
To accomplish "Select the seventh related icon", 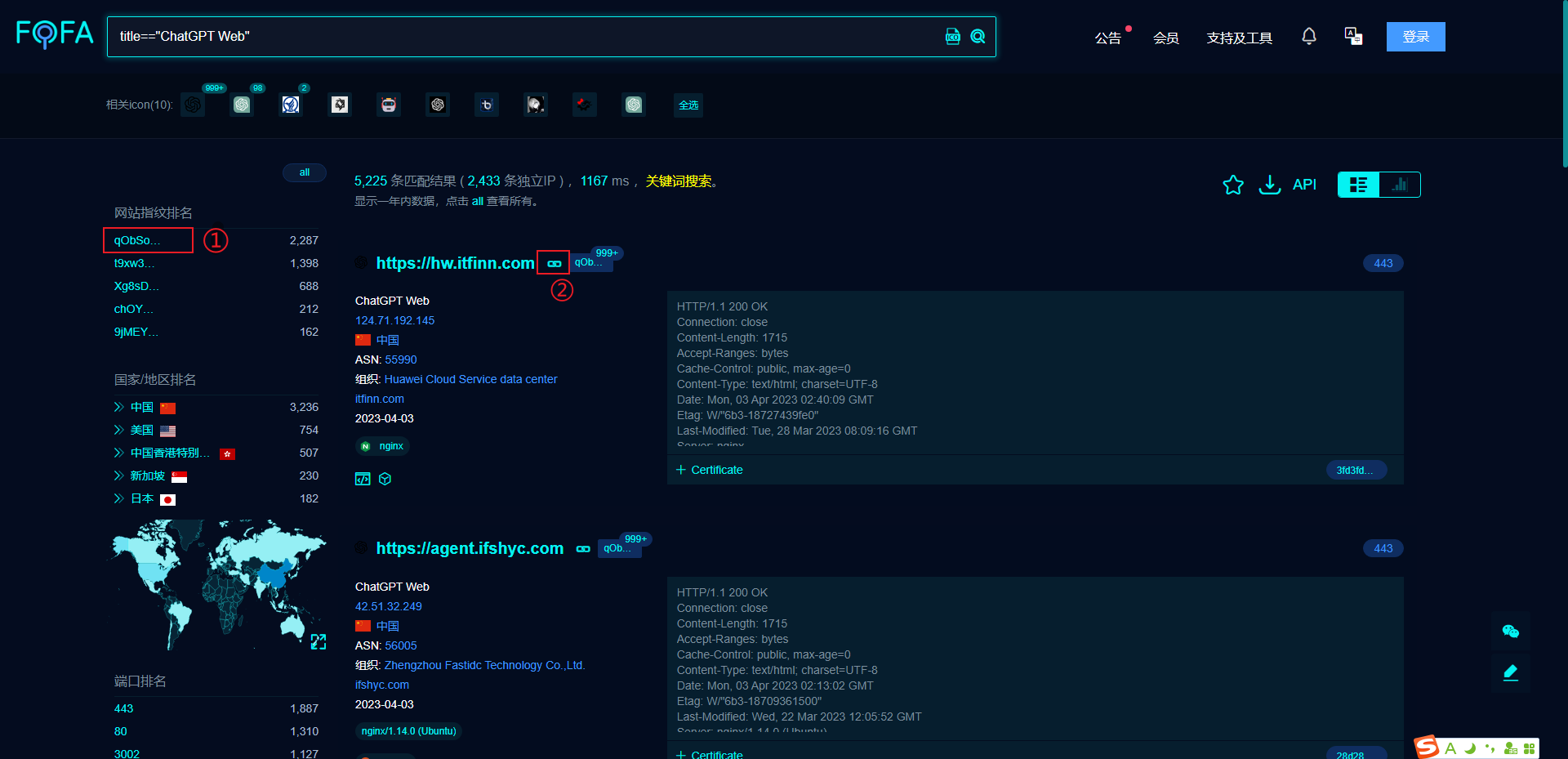I will point(487,105).
